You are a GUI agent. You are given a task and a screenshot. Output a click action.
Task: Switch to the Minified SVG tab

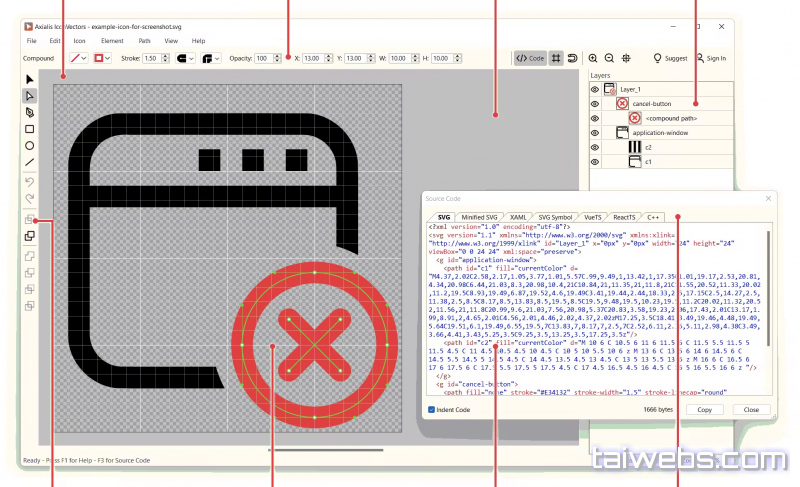click(x=478, y=216)
